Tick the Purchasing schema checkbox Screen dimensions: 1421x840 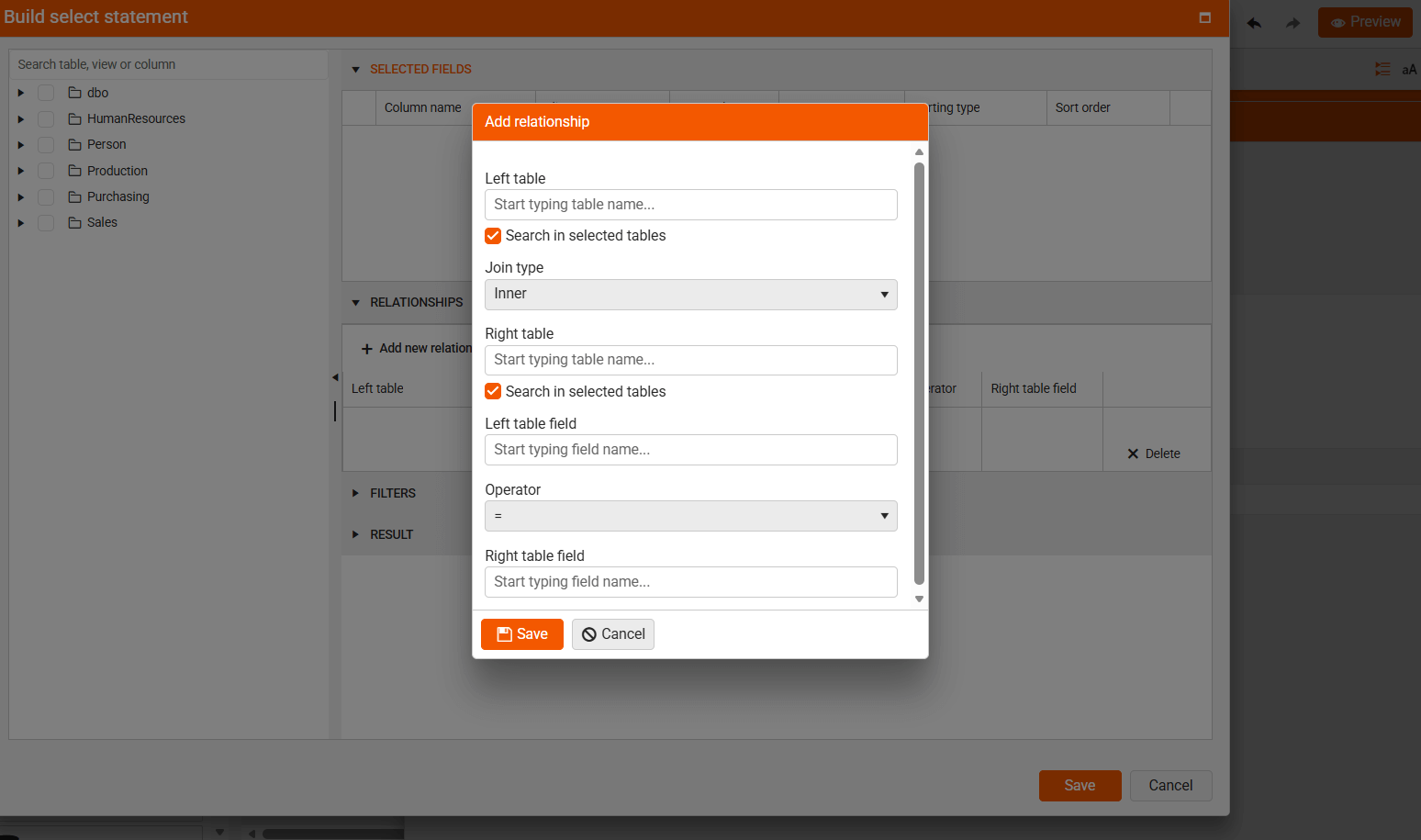[x=46, y=196]
